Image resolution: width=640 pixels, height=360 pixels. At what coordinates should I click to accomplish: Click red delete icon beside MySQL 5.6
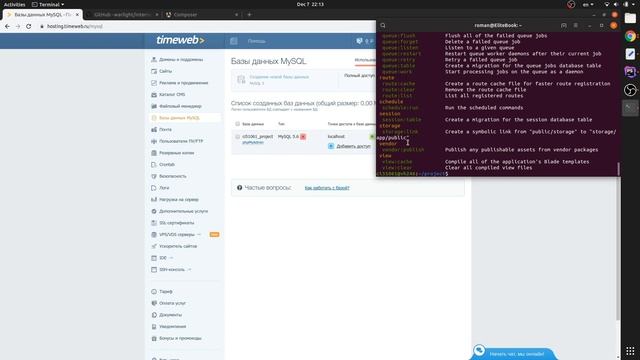303,137
